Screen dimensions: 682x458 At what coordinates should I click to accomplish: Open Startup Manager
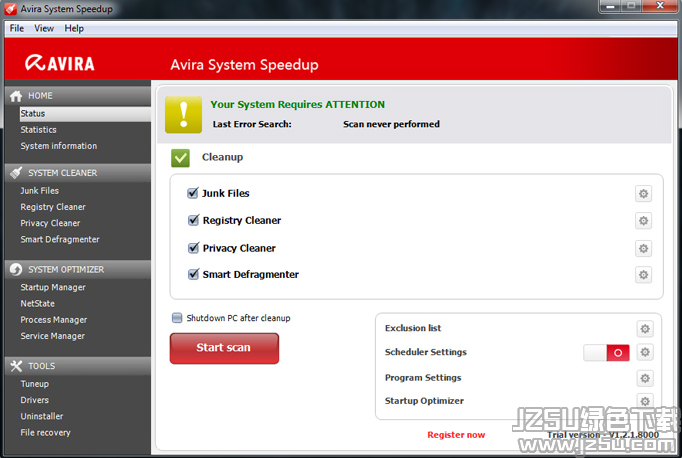(x=53, y=288)
